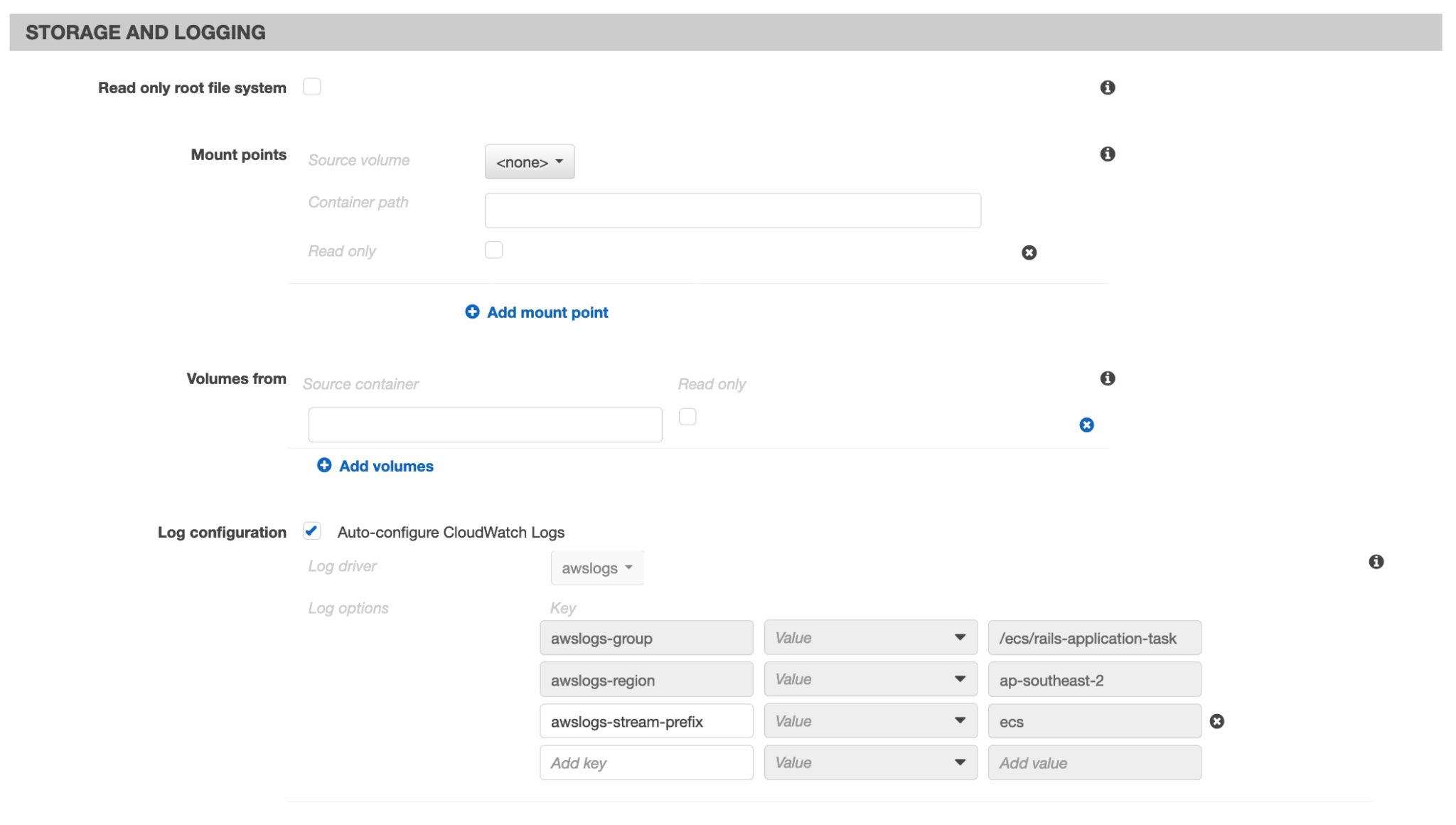Open the Log driver dropdown showing awslogs
Viewport: 1456px width, 825px height.
(x=596, y=568)
